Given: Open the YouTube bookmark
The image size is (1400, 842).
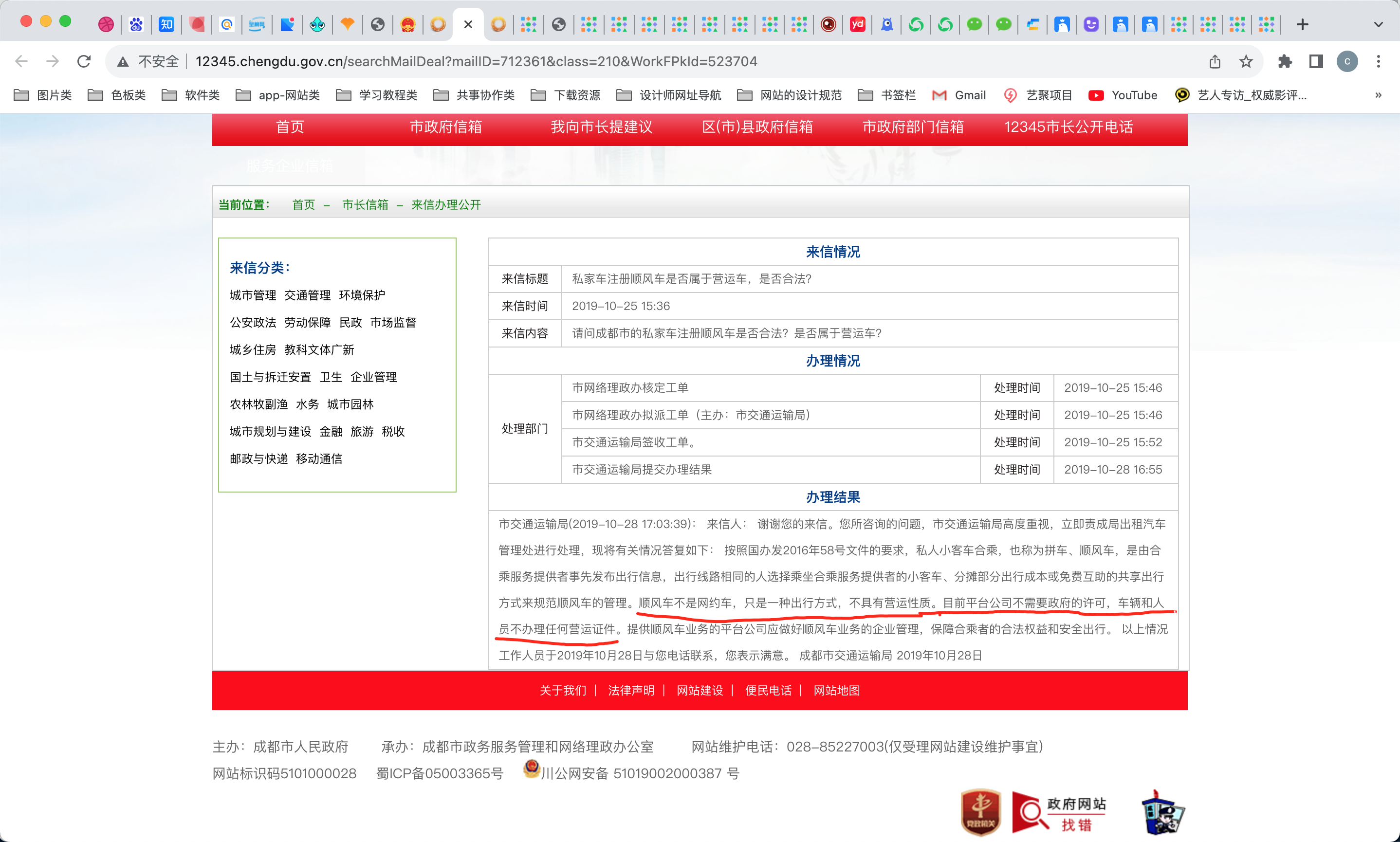Looking at the screenshot, I should 1123,95.
